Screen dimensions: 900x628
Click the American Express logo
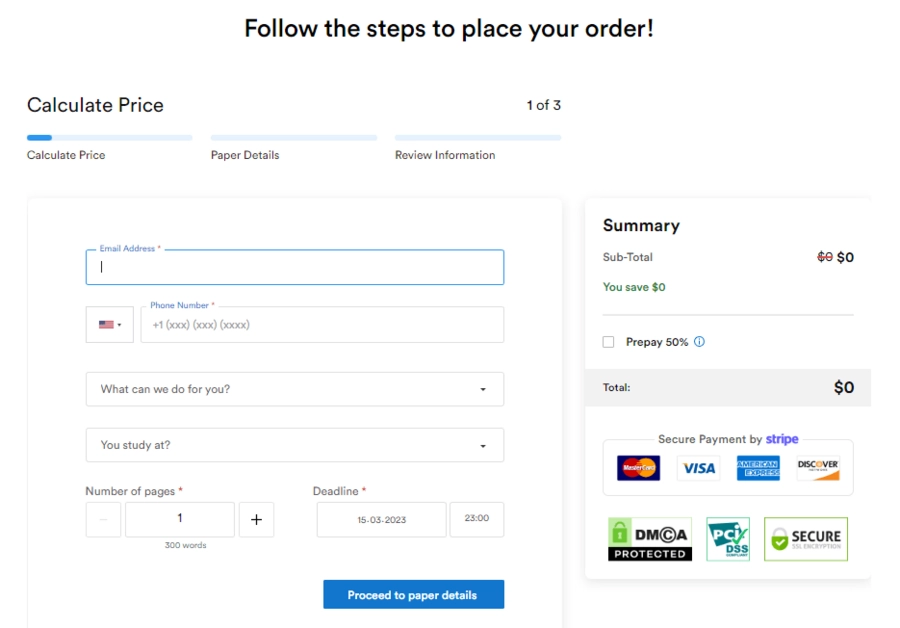758,468
